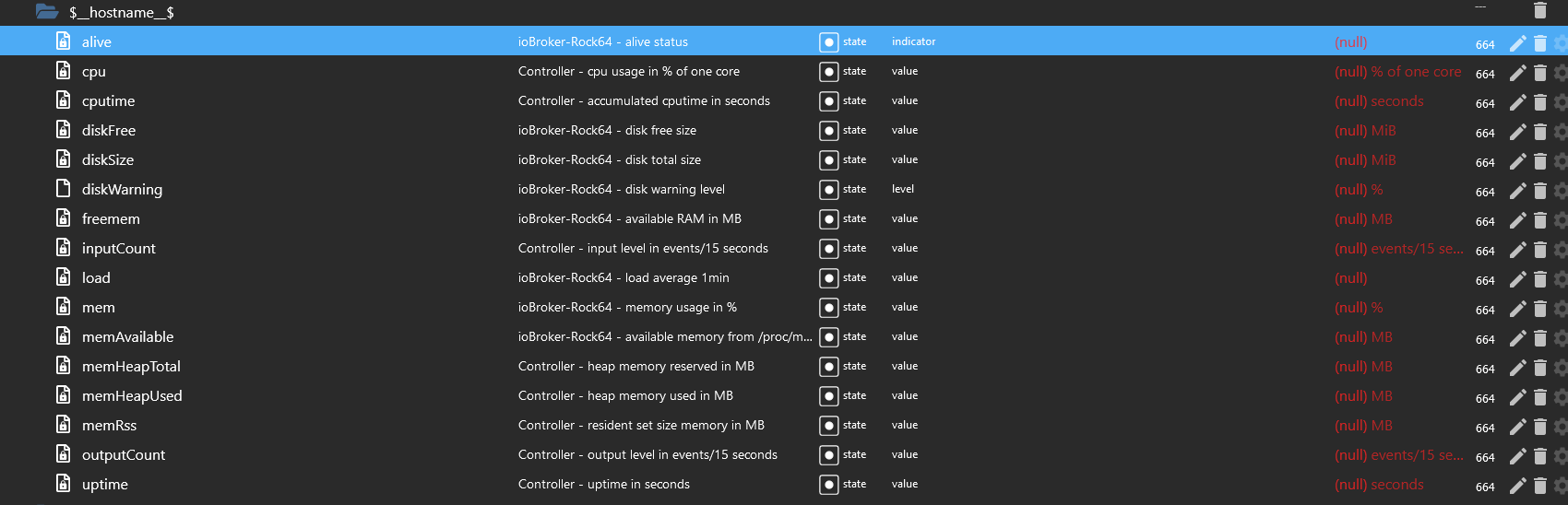Select the load tree item
The height and width of the screenshot is (505, 1568).
pyautogui.click(x=96, y=277)
